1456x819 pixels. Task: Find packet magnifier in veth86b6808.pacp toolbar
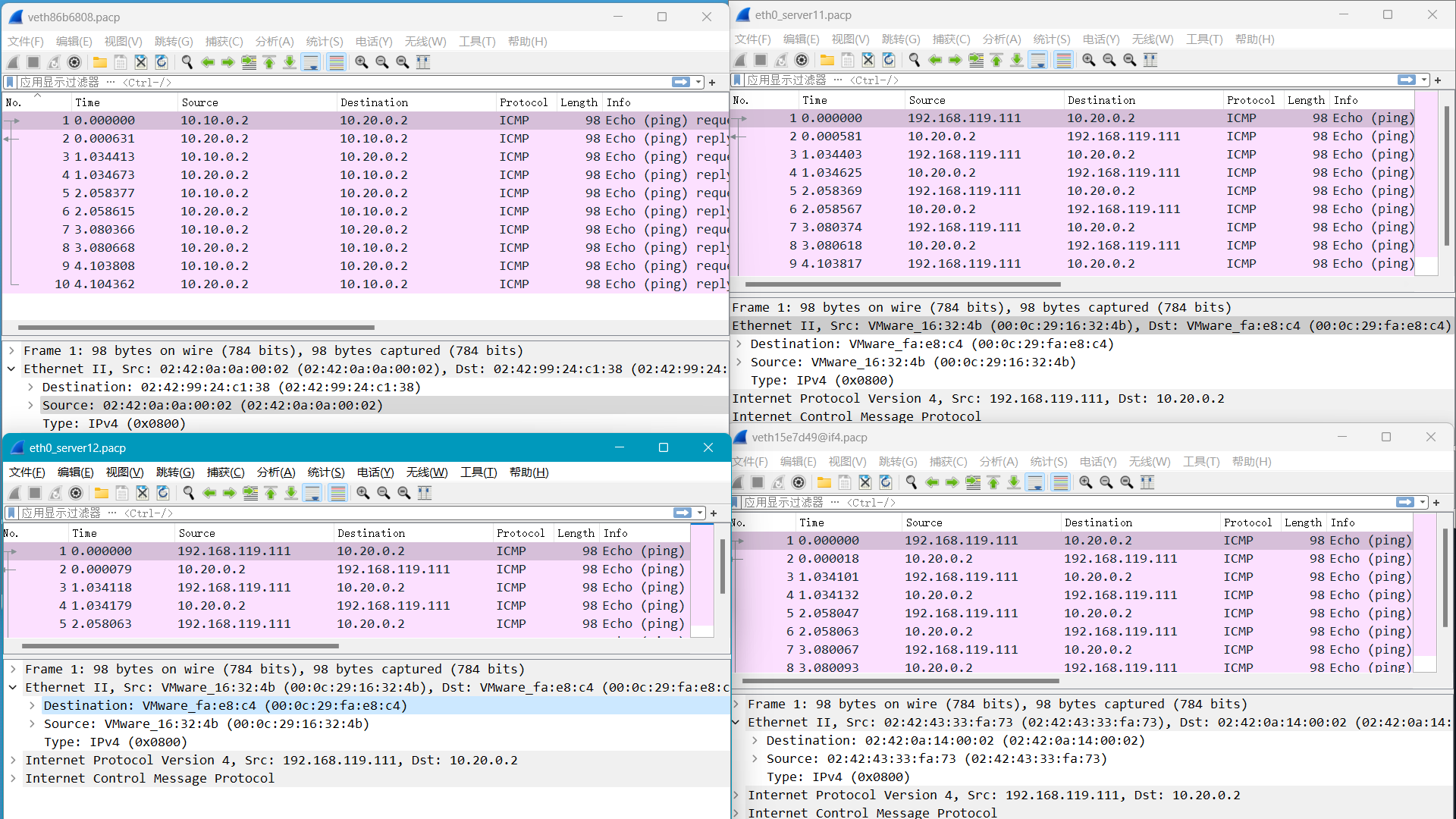pyautogui.click(x=187, y=62)
